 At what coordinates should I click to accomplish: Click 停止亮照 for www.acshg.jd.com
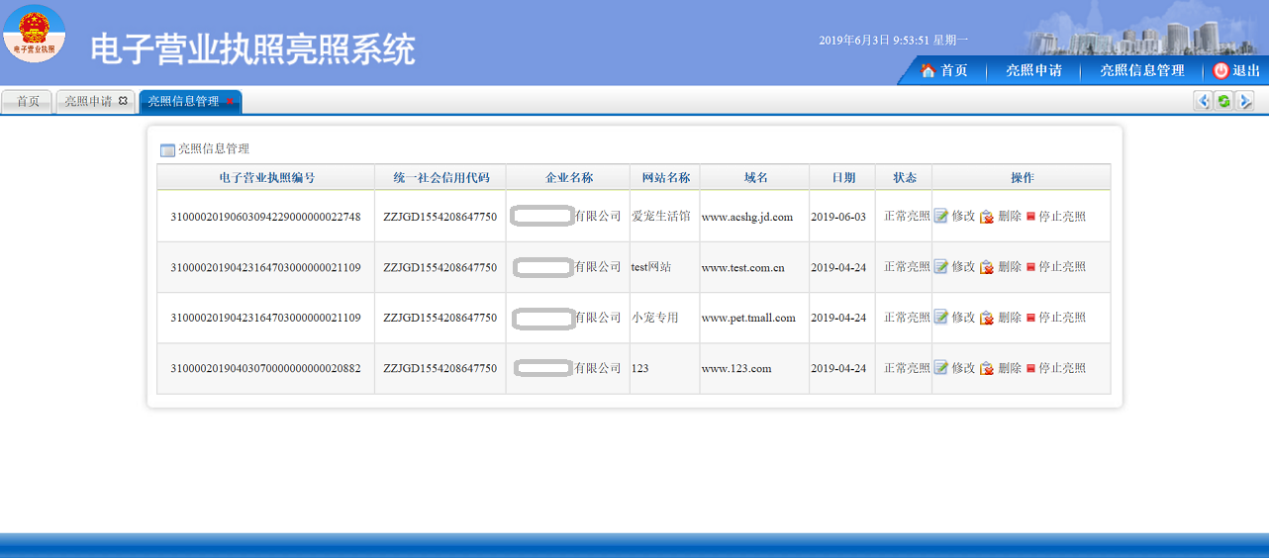(1062, 216)
